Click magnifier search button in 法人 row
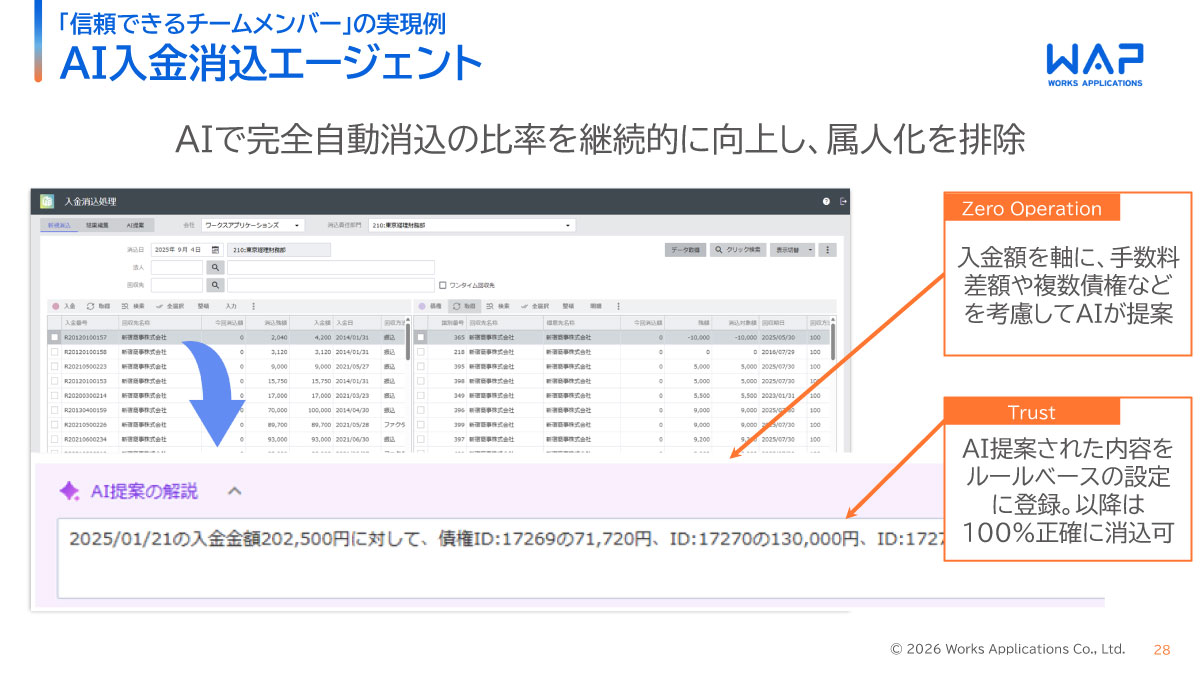Image resolution: width=1200 pixels, height=675 pixels. pyautogui.click(x=215, y=267)
